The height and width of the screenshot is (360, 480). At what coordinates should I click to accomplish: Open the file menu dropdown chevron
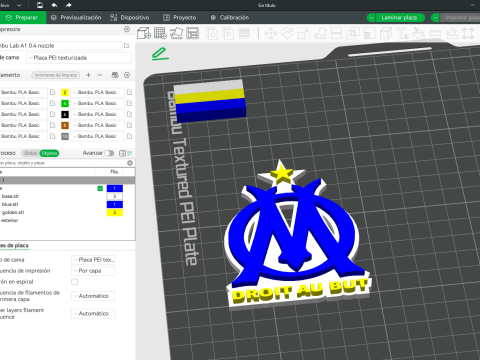[x=19, y=5]
